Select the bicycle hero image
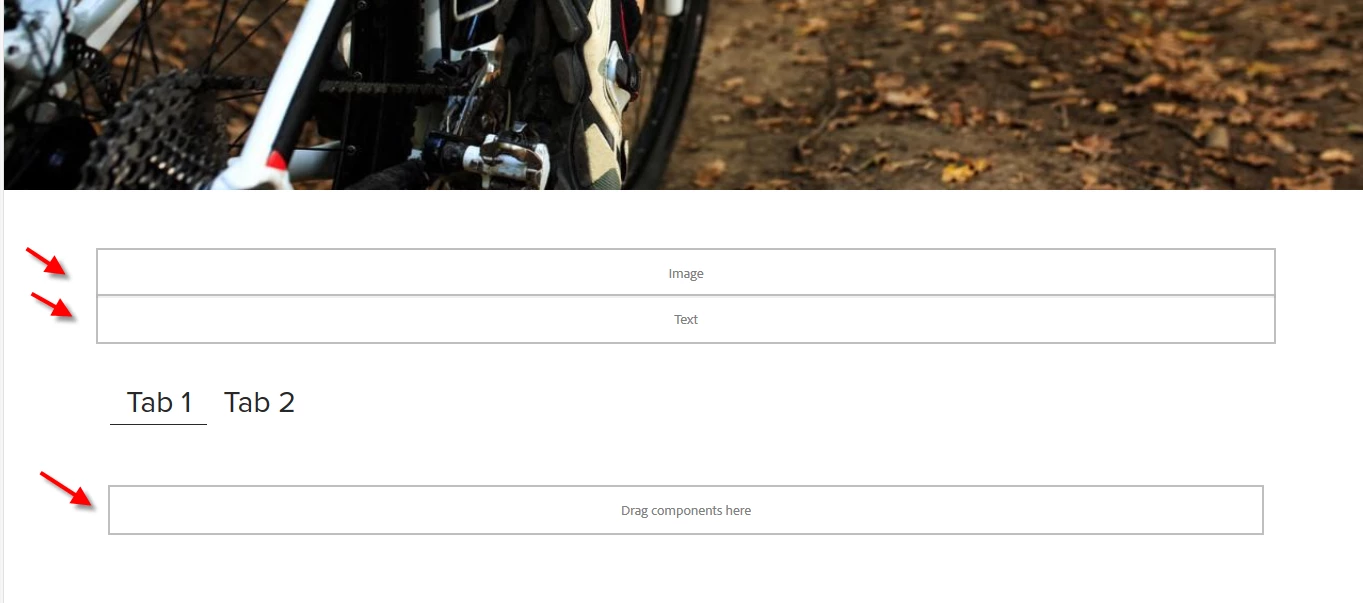The image size is (1363, 603). point(683,94)
